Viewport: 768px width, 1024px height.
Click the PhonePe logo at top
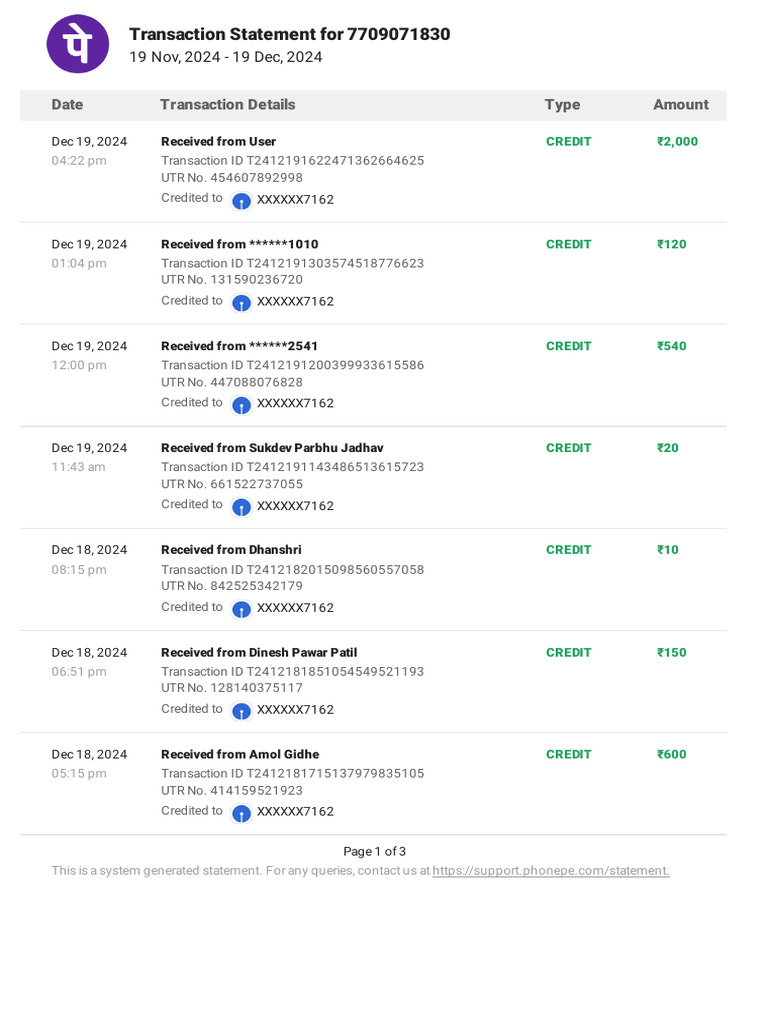pos(78,44)
